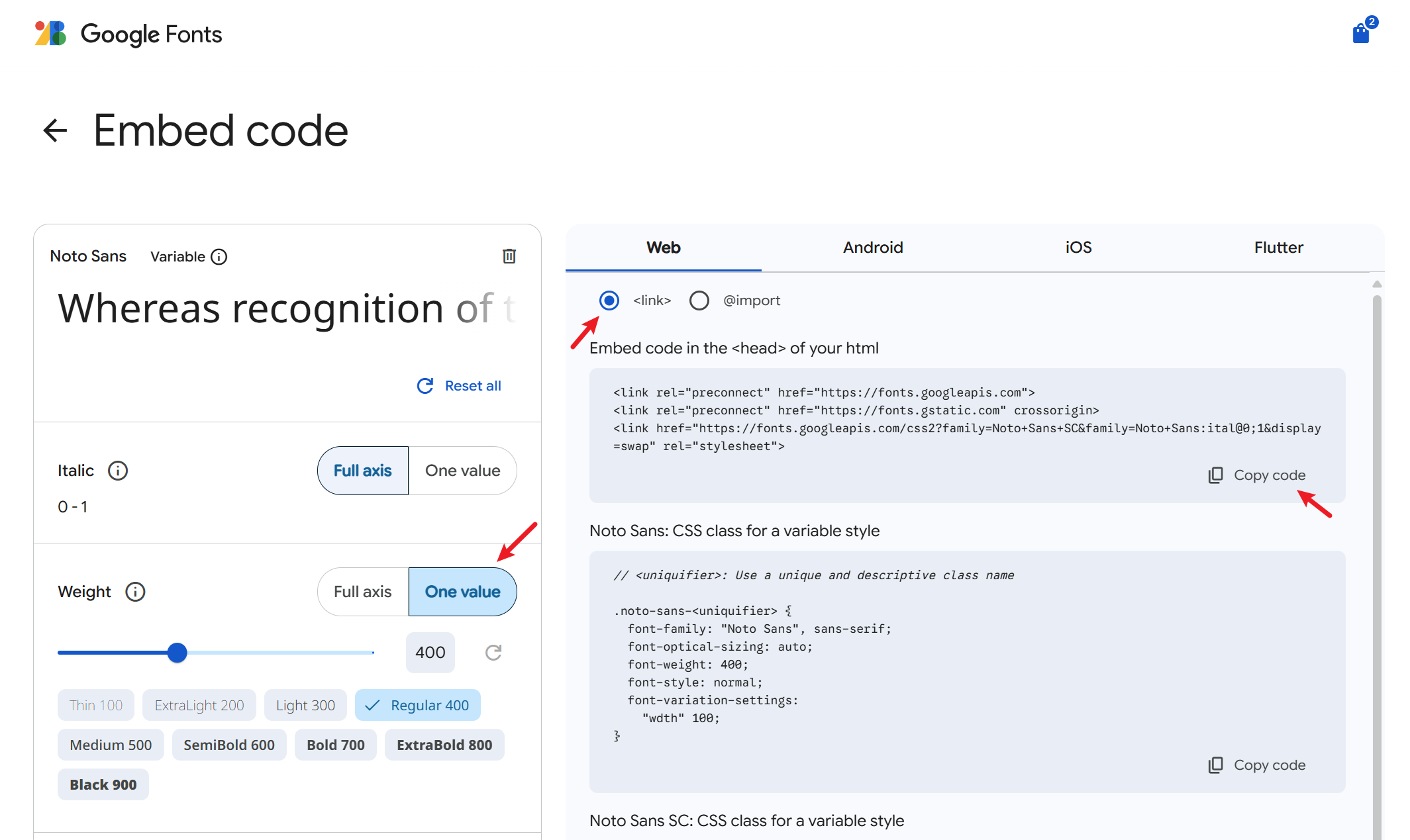Set Italic to One value
The width and height of the screenshot is (1410, 840).
click(x=463, y=471)
